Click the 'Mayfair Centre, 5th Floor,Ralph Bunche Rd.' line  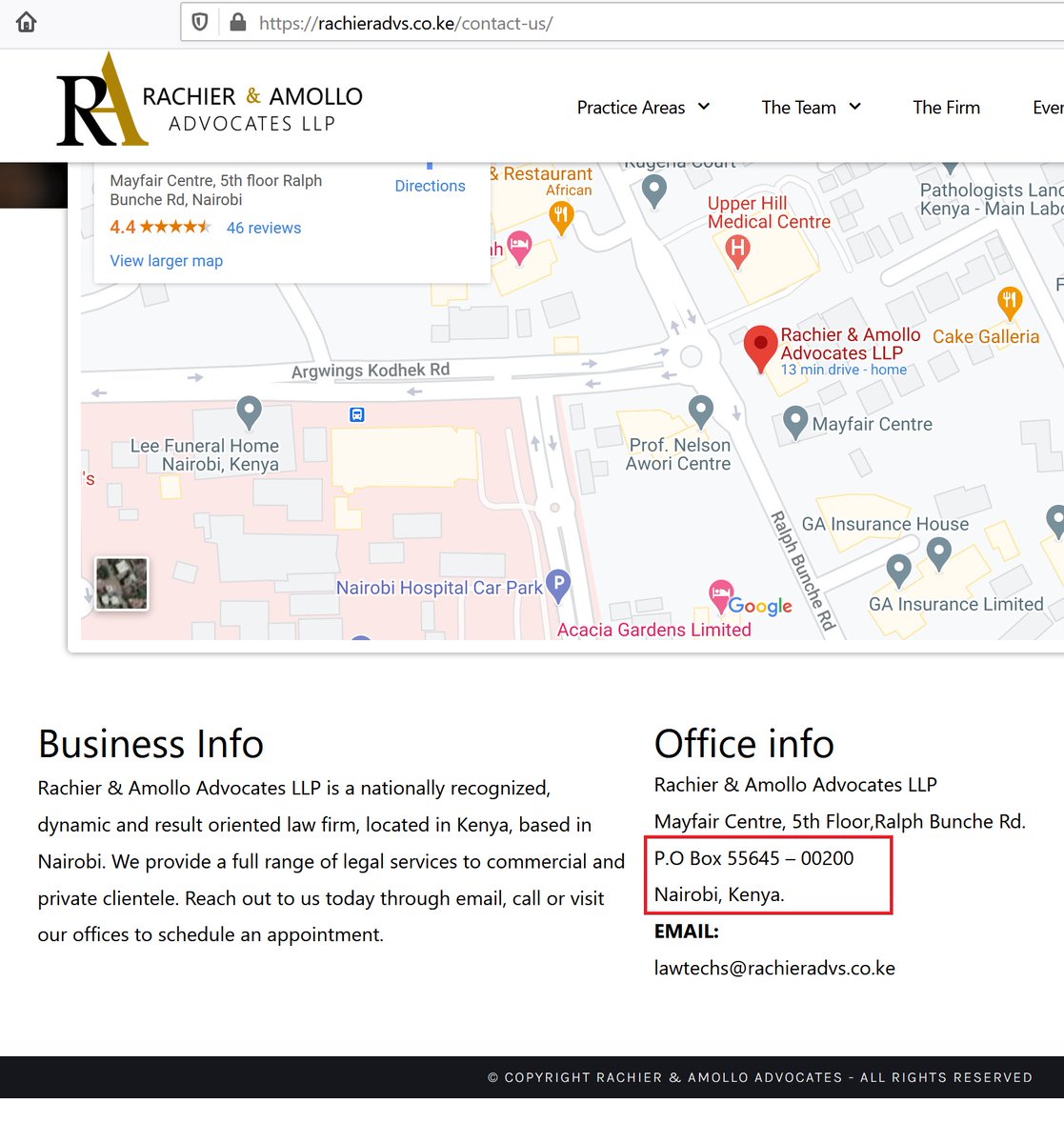pyautogui.click(x=839, y=821)
